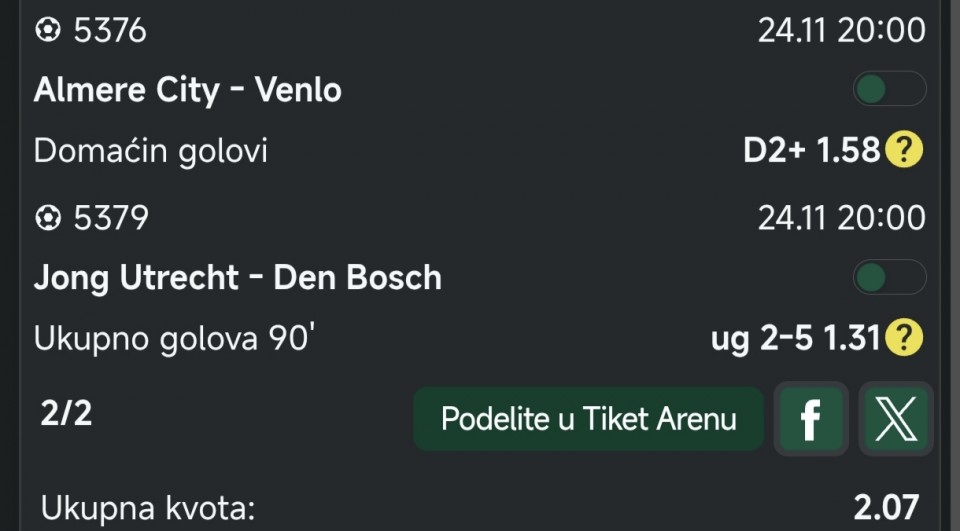Screen dimensions: 960x531
Task: Open help icon next to D2+ 1.58
Action: tap(904, 151)
